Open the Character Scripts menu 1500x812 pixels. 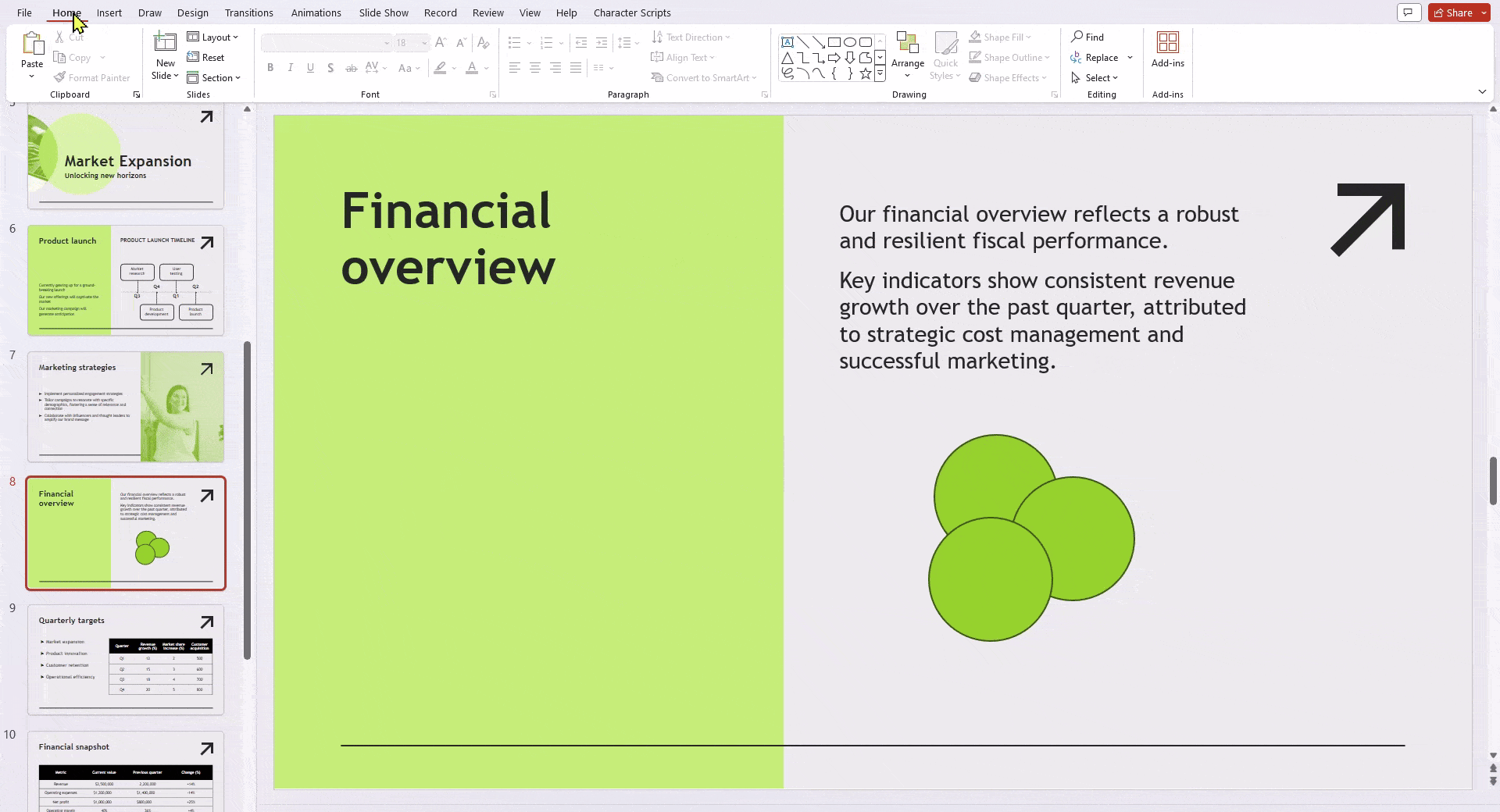click(x=631, y=12)
